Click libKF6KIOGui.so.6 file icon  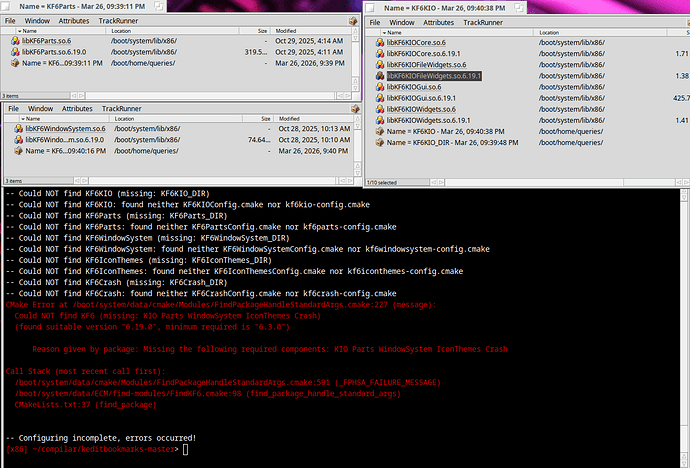point(380,87)
